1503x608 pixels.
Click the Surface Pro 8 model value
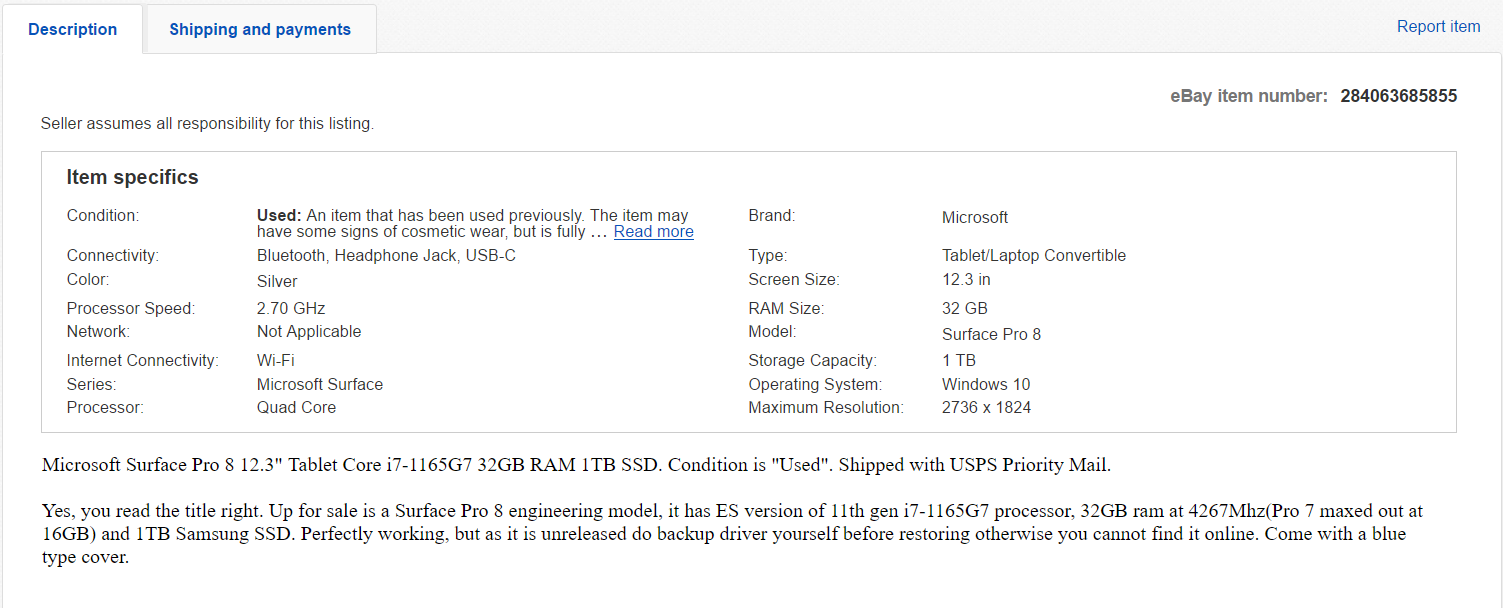[x=991, y=334]
